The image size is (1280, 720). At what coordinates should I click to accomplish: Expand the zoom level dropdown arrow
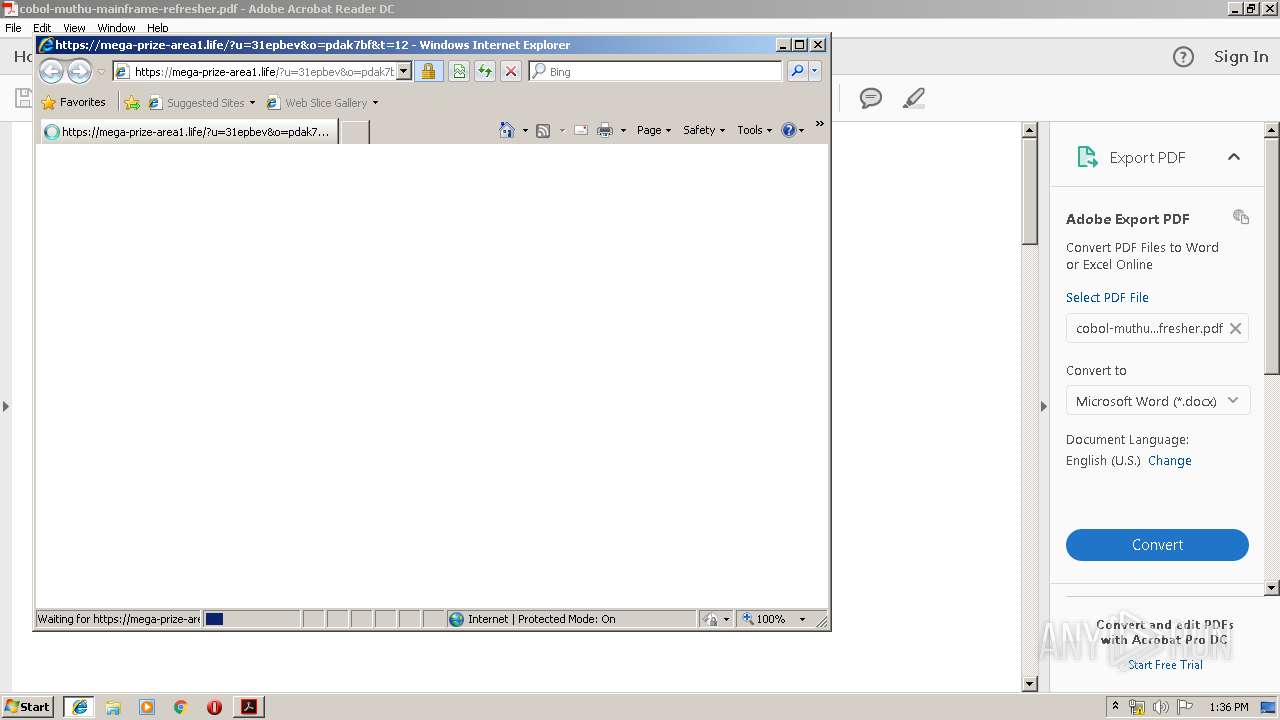click(x=802, y=619)
